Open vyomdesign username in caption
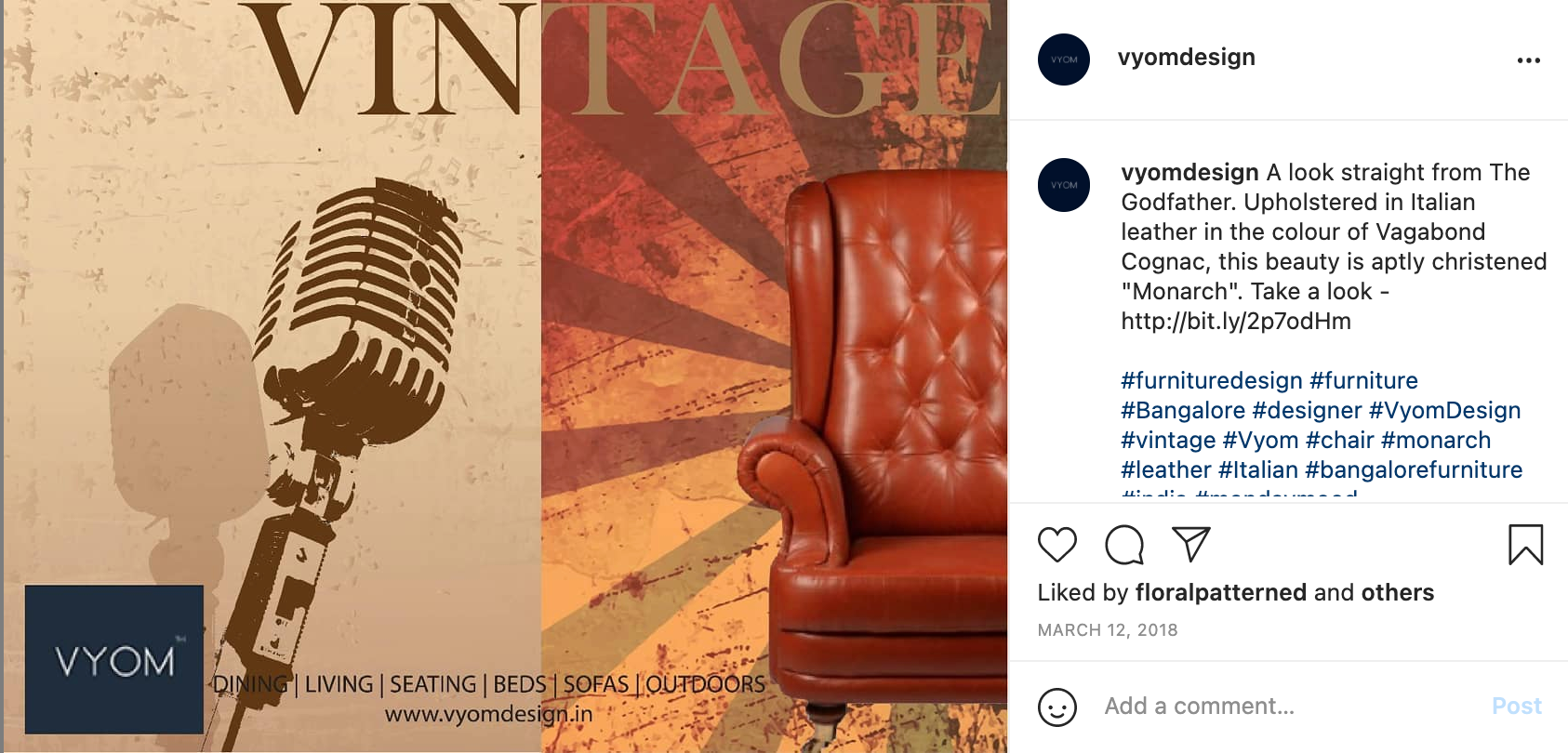The image size is (1568, 753). pos(1189,173)
